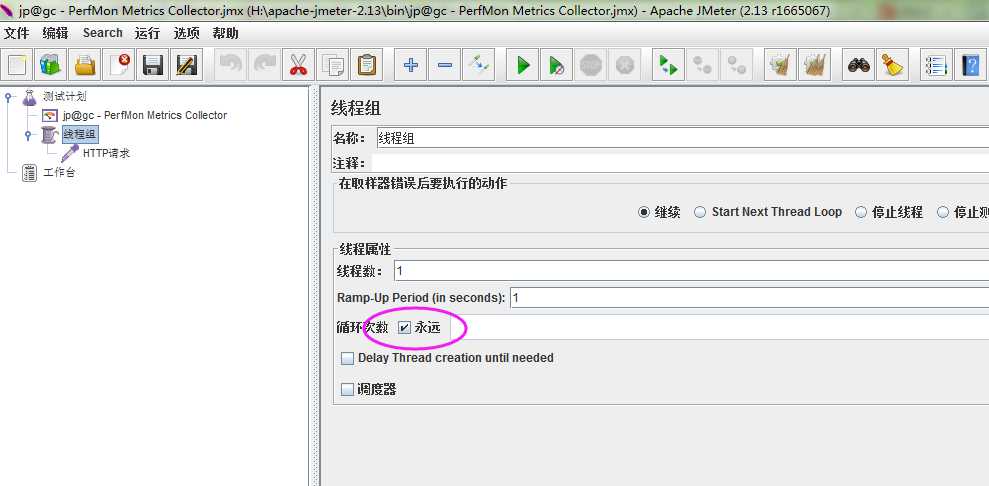Open Search with binoculars icon
Screen dimensions: 989x486
(858, 65)
